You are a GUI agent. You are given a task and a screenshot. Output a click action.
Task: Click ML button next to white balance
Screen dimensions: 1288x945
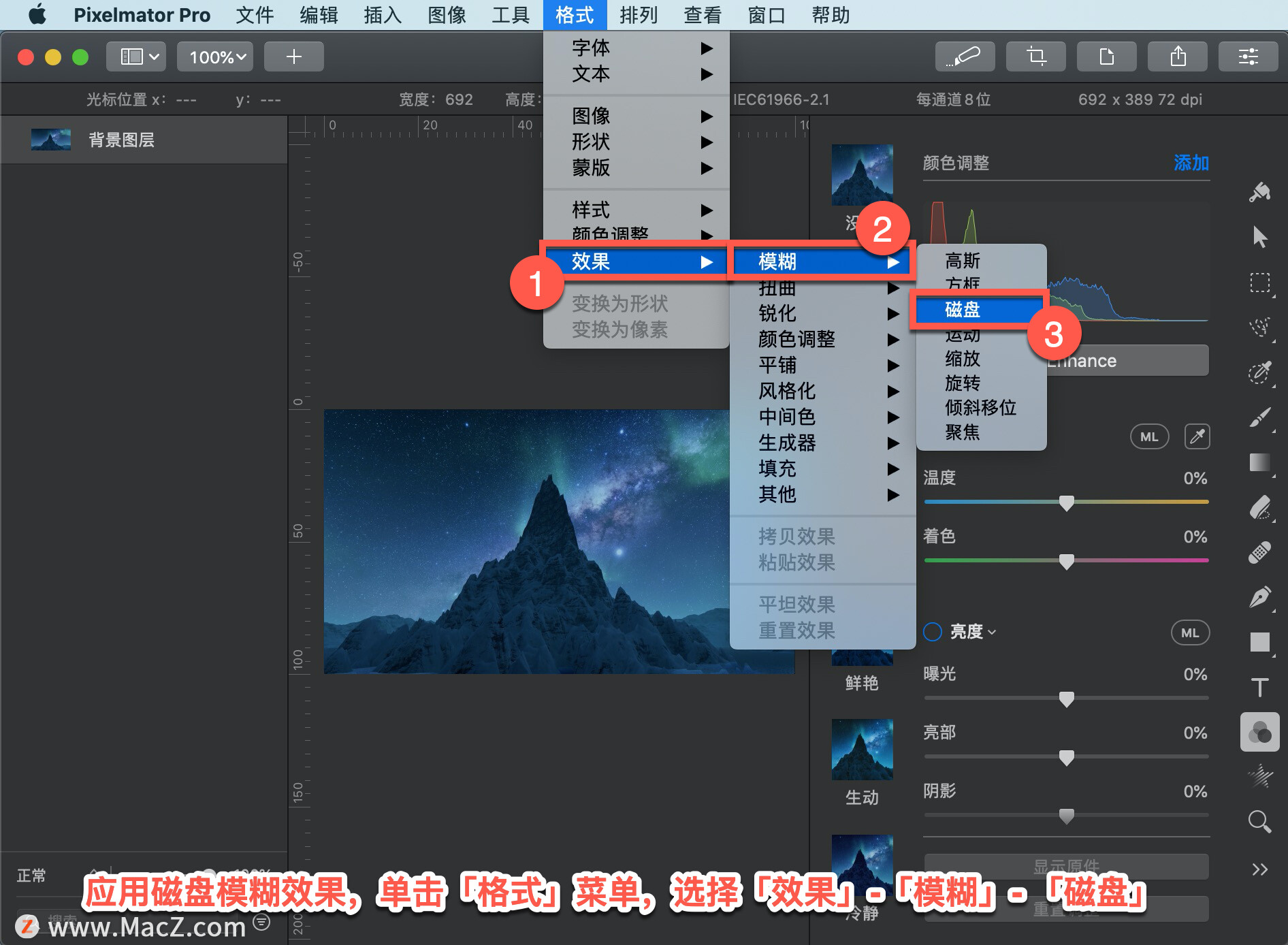(1150, 436)
